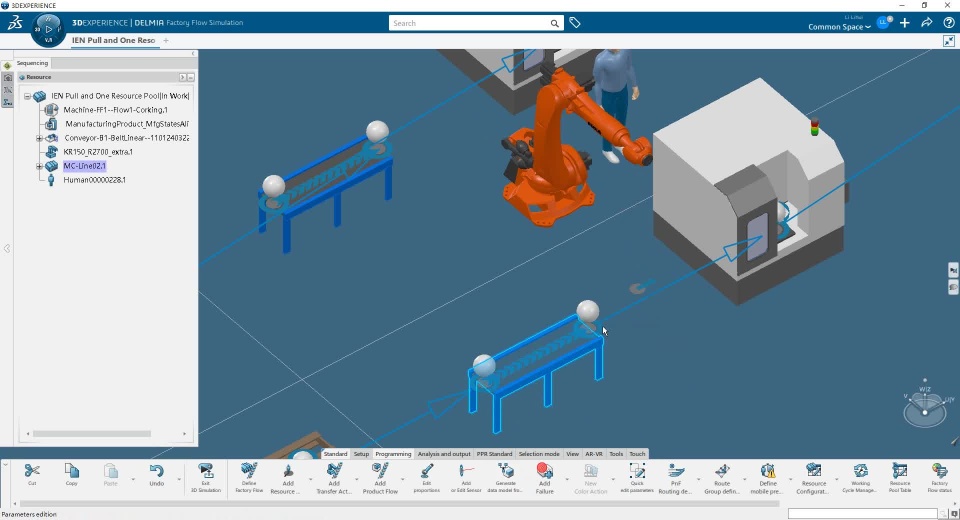Viewport: 960px width, 520px height.
Task: Open dropdown arrow next to Add Resource
Action: pyautogui.click(x=310, y=478)
